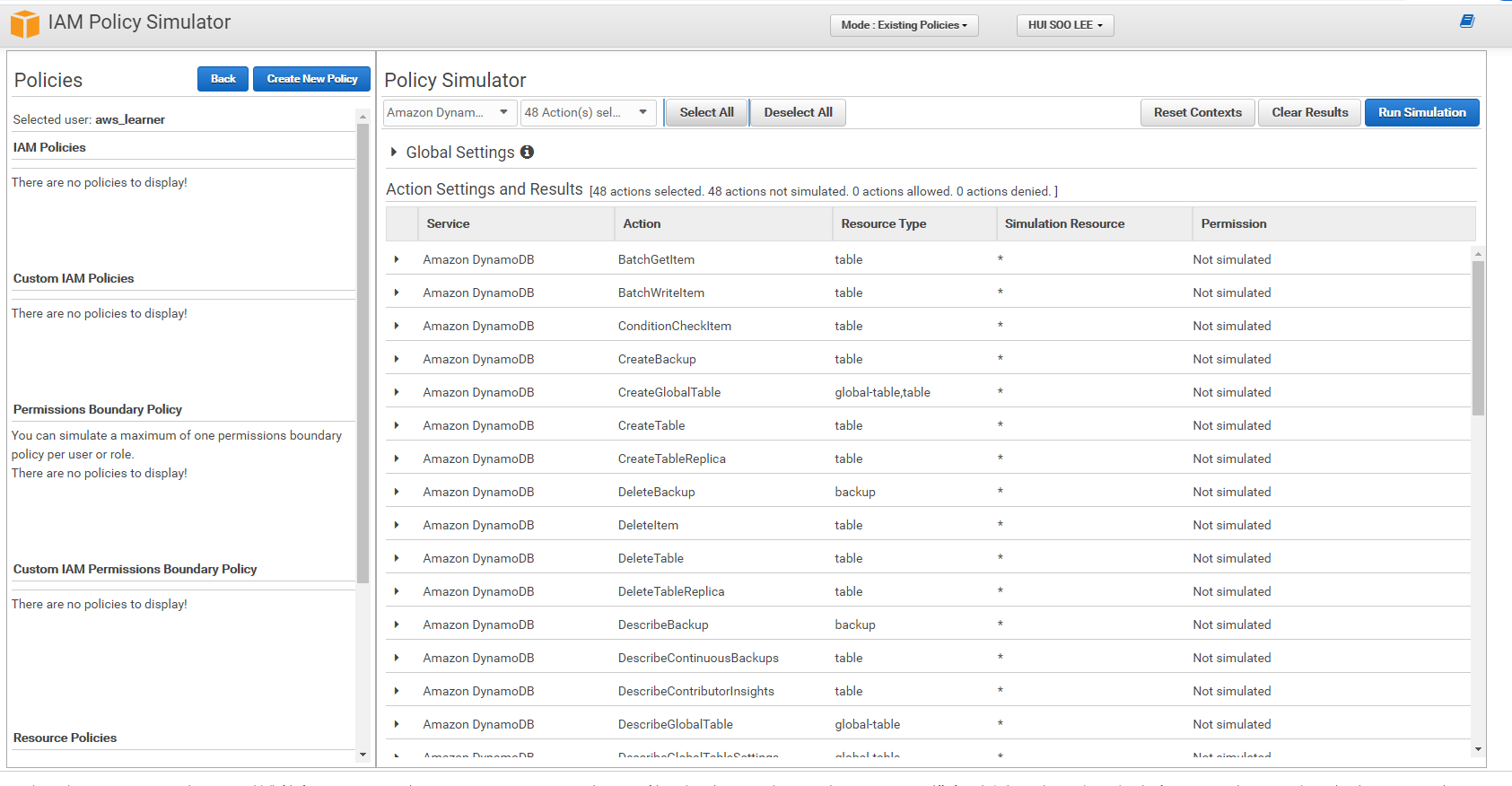Expand the BatchGetItem row

397,259
